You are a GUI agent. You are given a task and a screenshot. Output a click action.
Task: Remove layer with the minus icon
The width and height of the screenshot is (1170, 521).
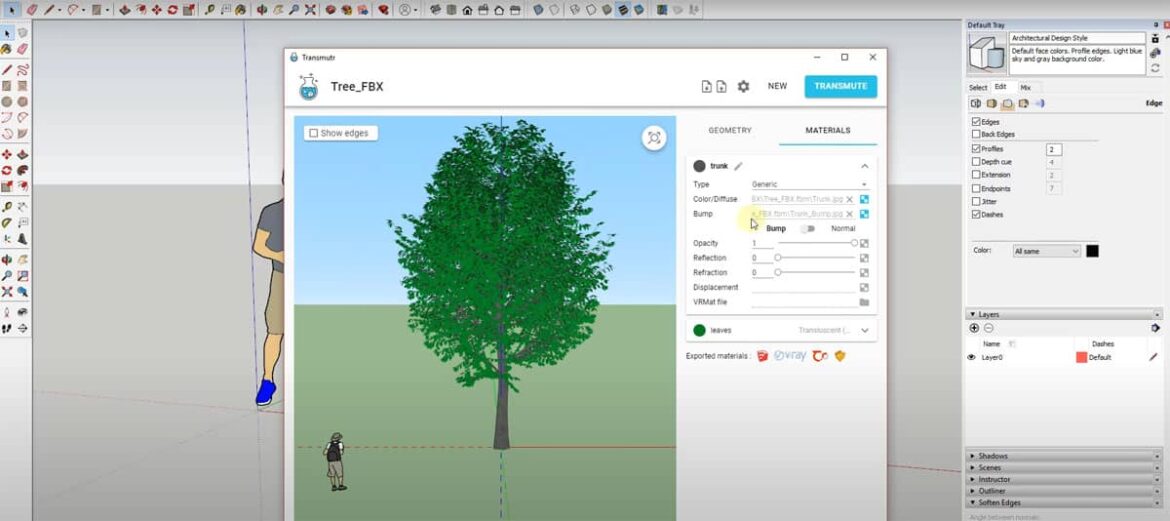pyautogui.click(x=989, y=328)
